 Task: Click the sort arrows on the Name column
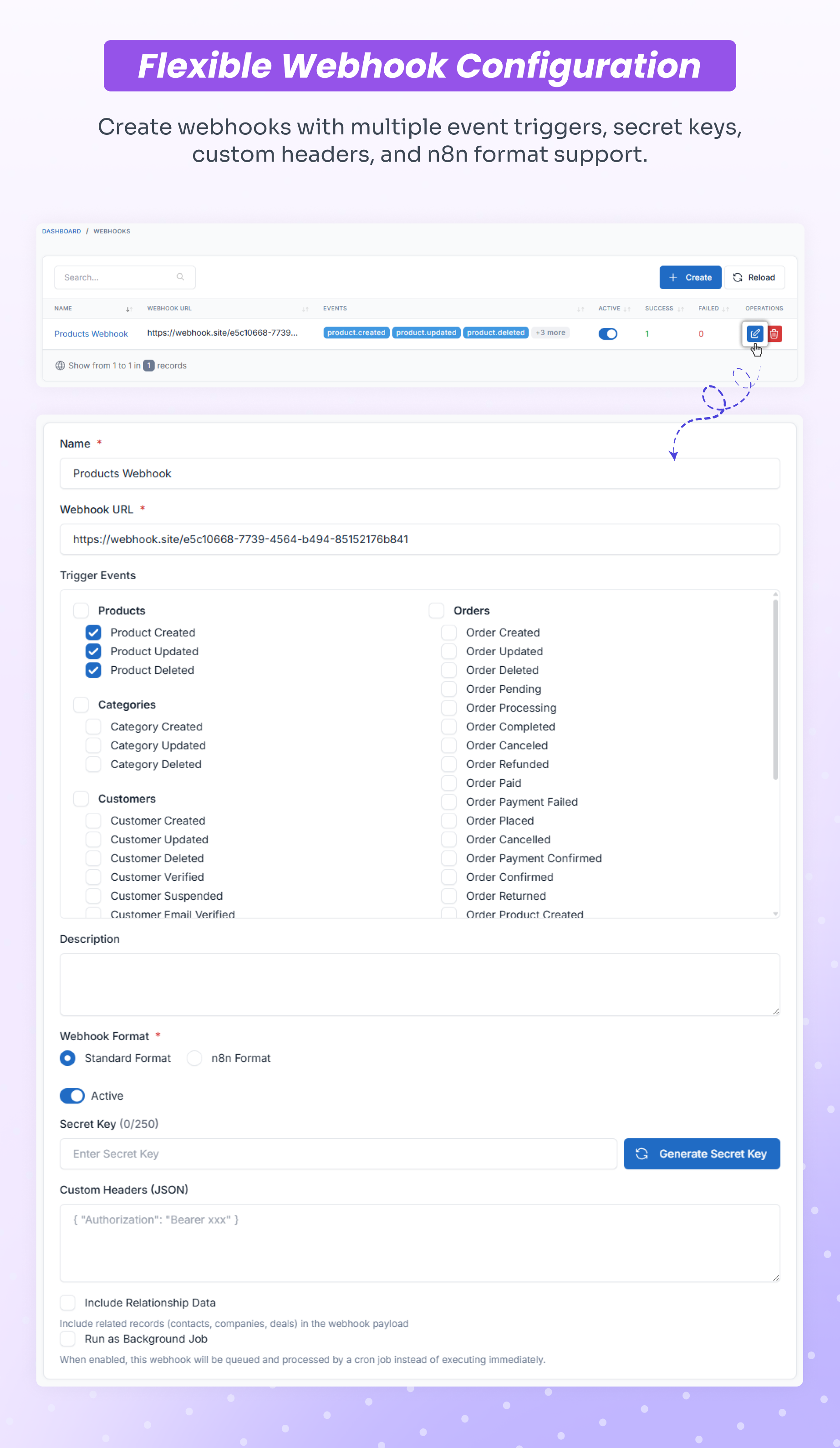tap(129, 309)
